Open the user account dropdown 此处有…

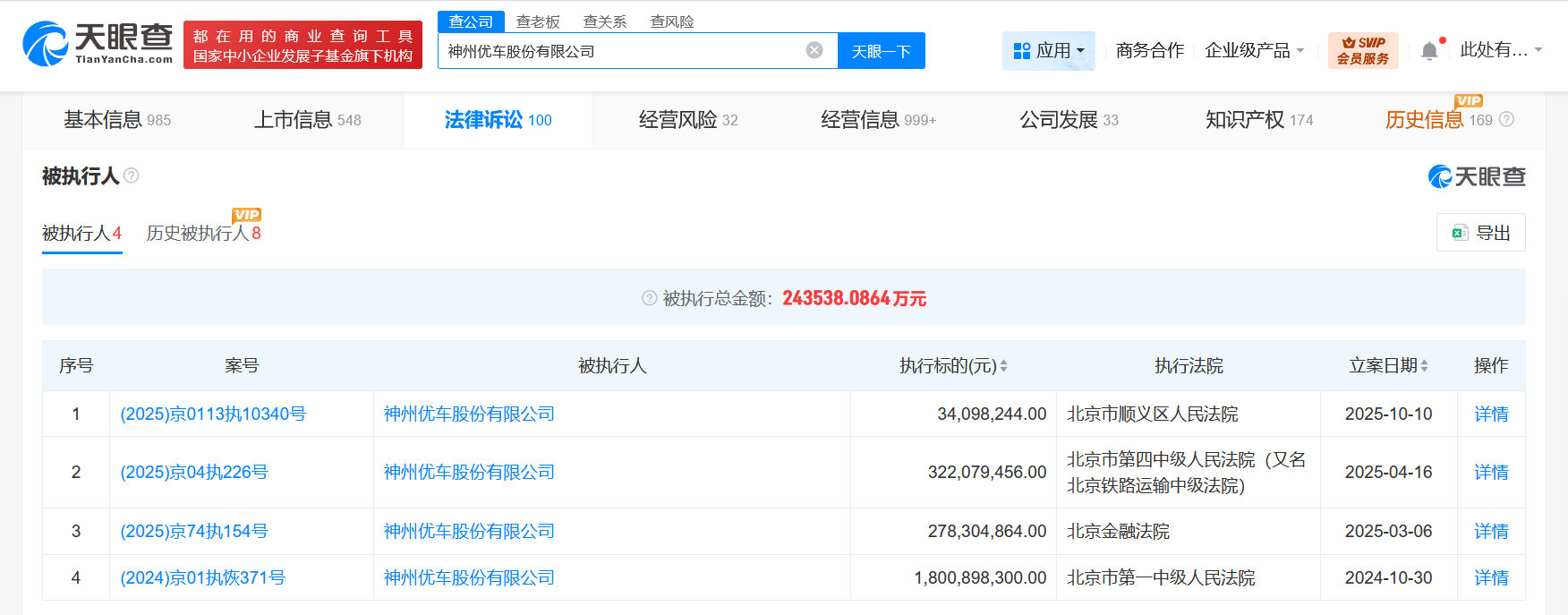click(x=1500, y=50)
